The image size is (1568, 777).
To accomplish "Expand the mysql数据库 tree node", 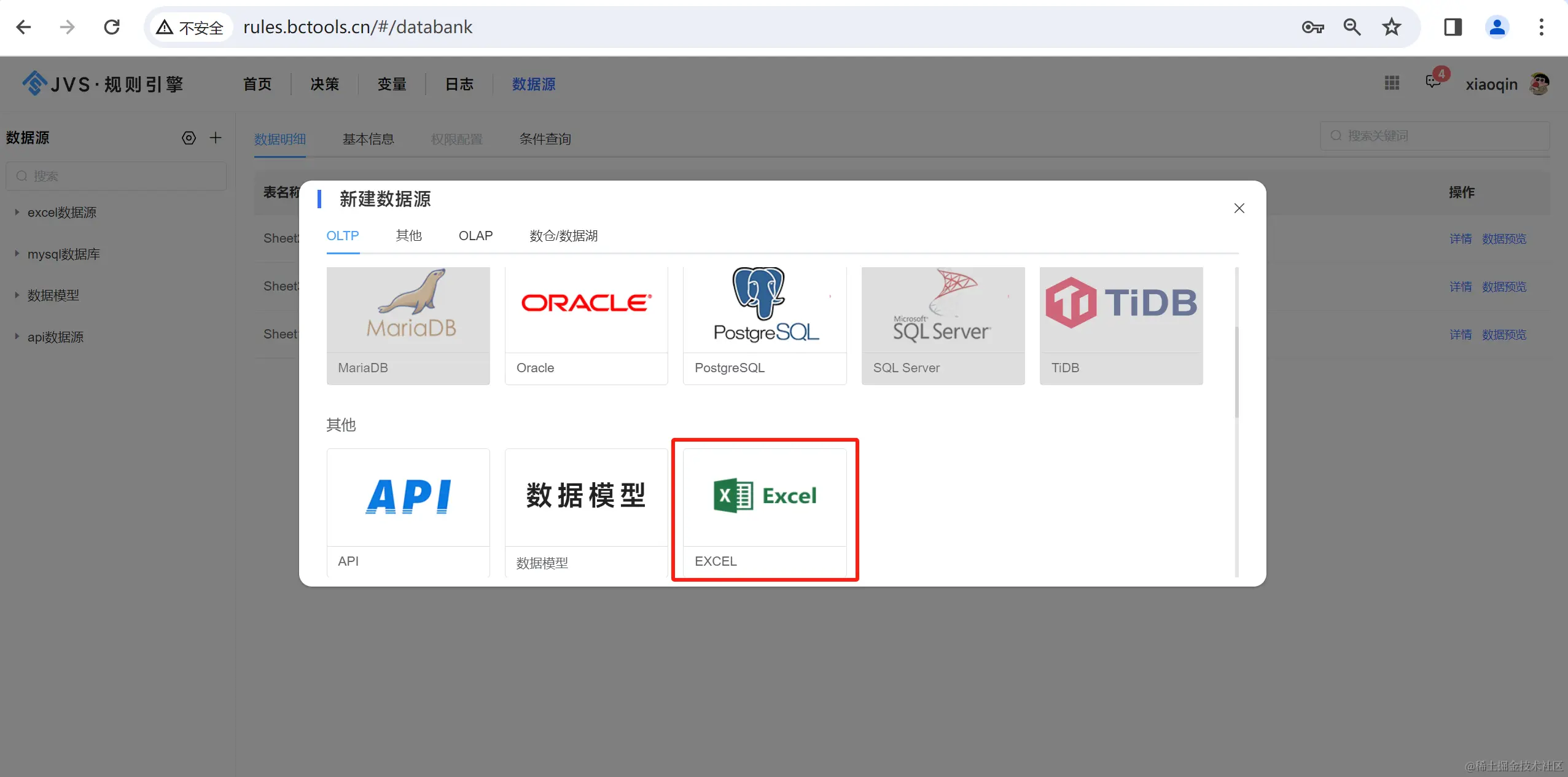I will [x=17, y=254].
